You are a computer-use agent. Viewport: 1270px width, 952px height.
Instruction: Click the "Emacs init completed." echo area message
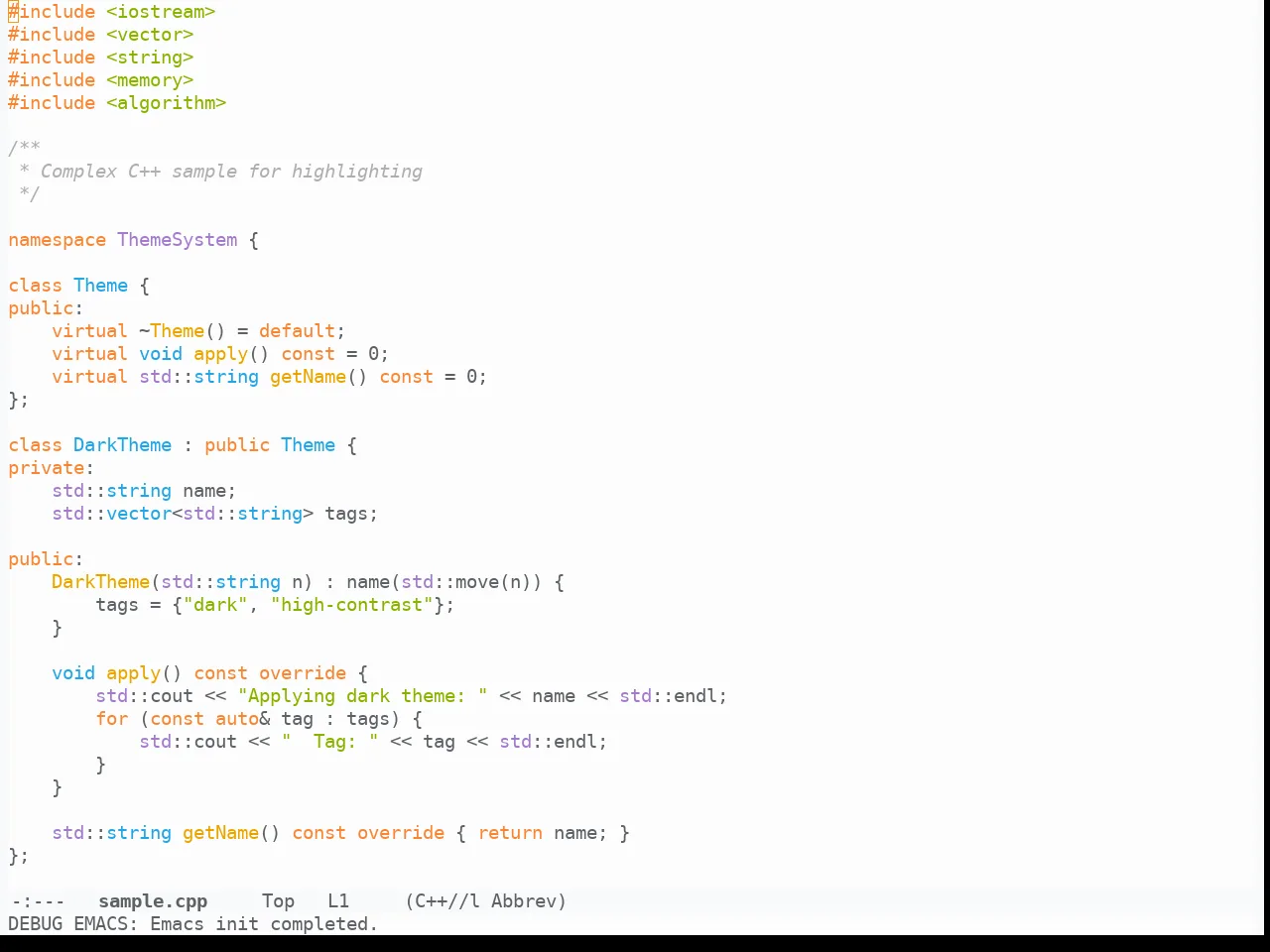click(x=264, y=924)
